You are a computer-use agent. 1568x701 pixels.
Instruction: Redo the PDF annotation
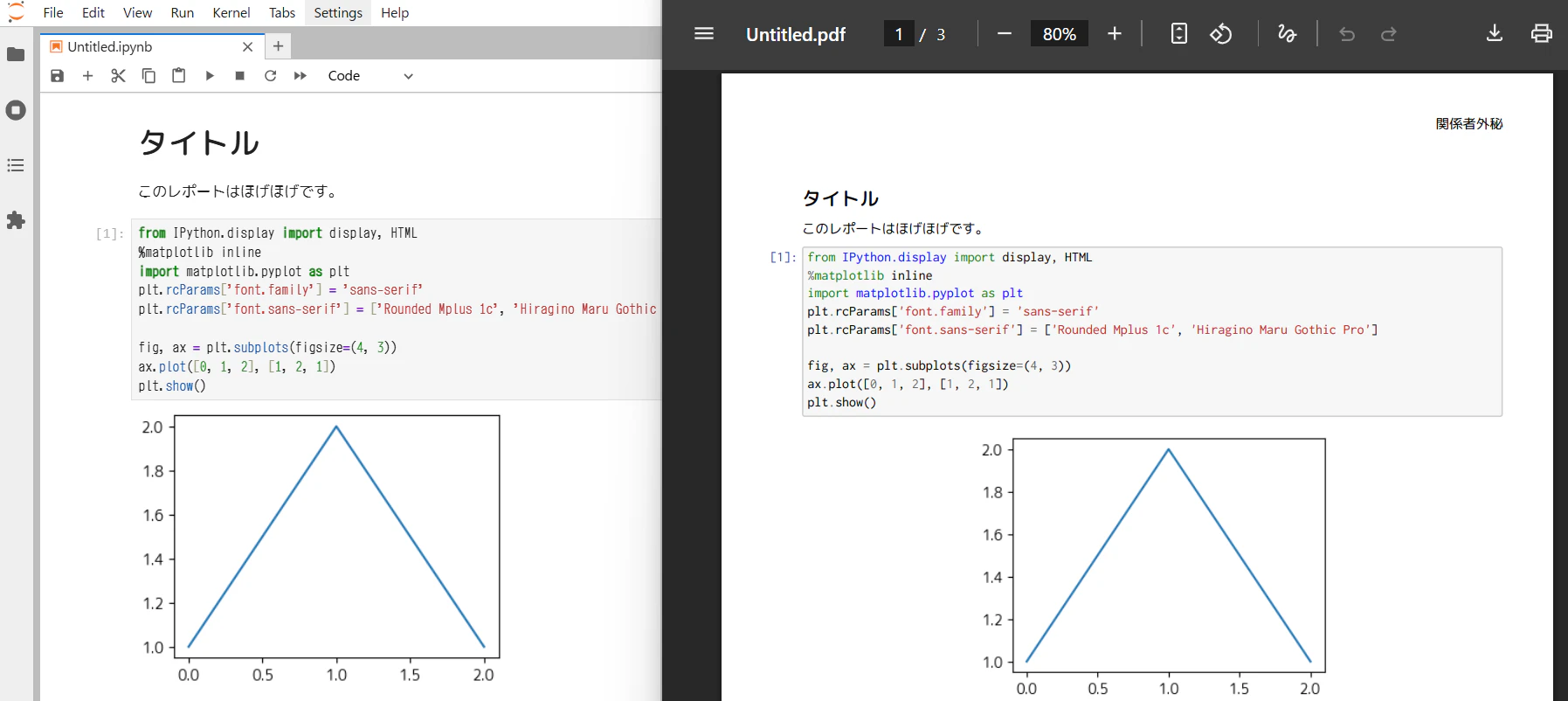(x=1389, y=34)
